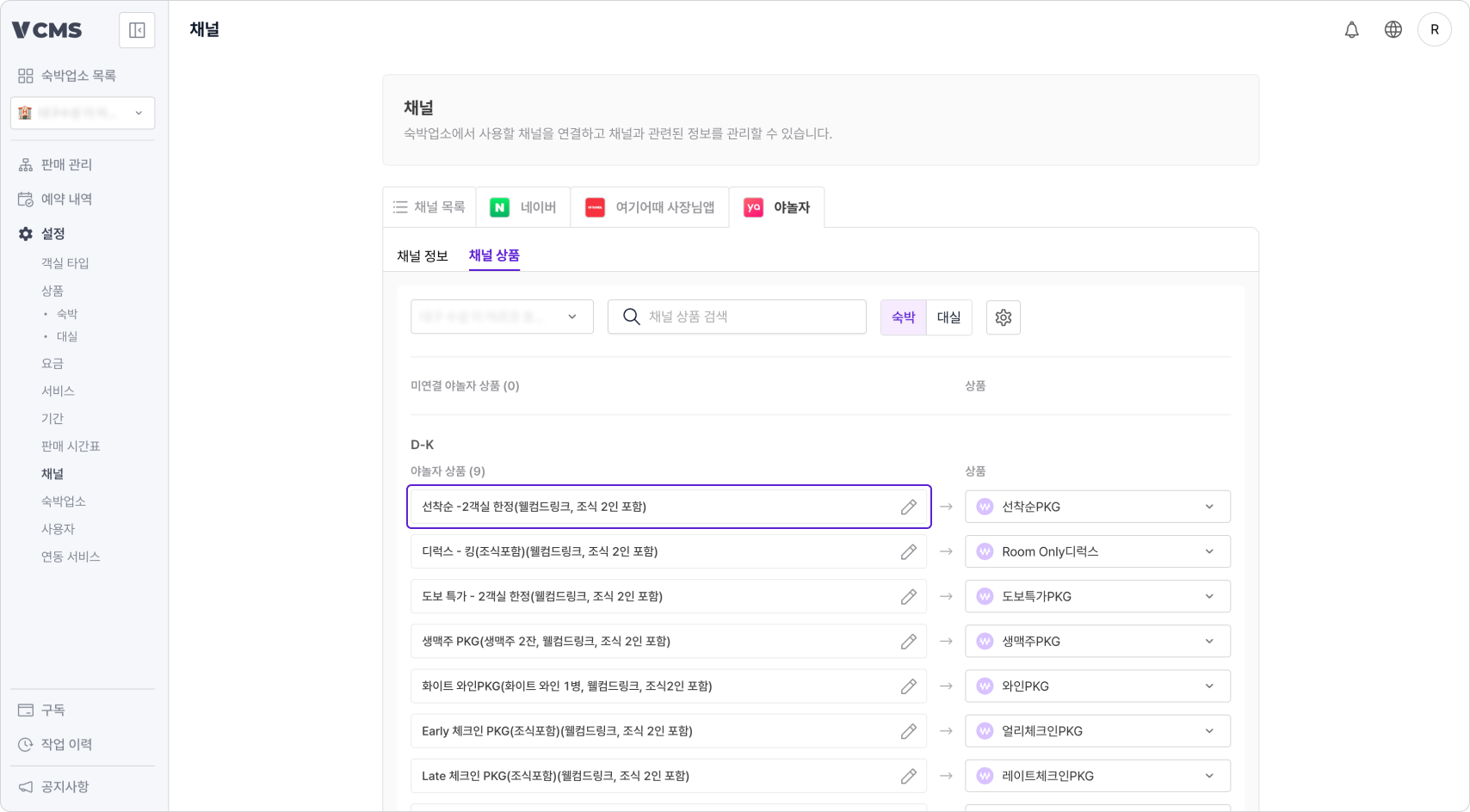
Task: Open channel product settings via the gear icon
Action: click(x=1003, y=317)
